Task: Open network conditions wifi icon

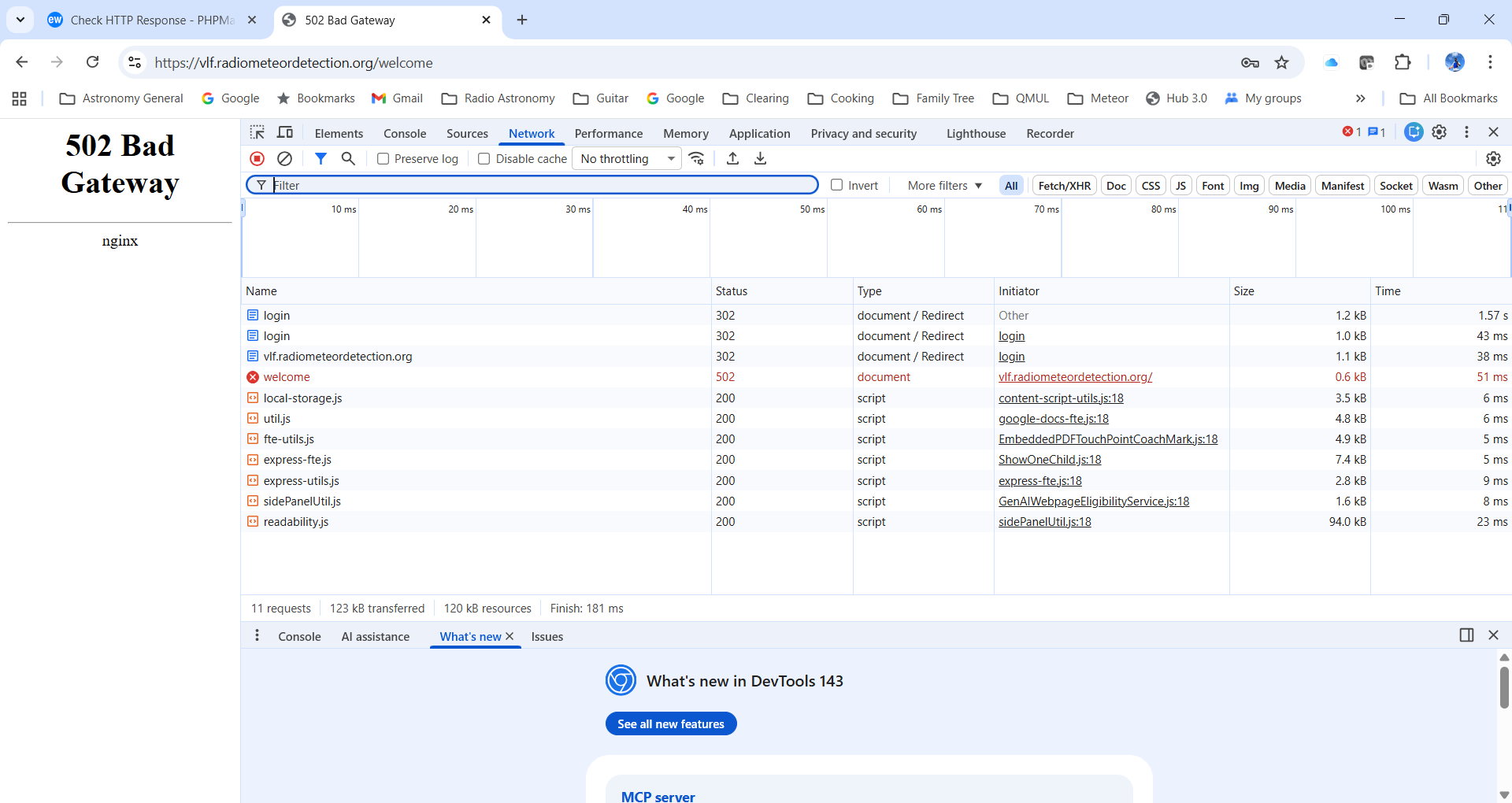Action: (696, 159)
